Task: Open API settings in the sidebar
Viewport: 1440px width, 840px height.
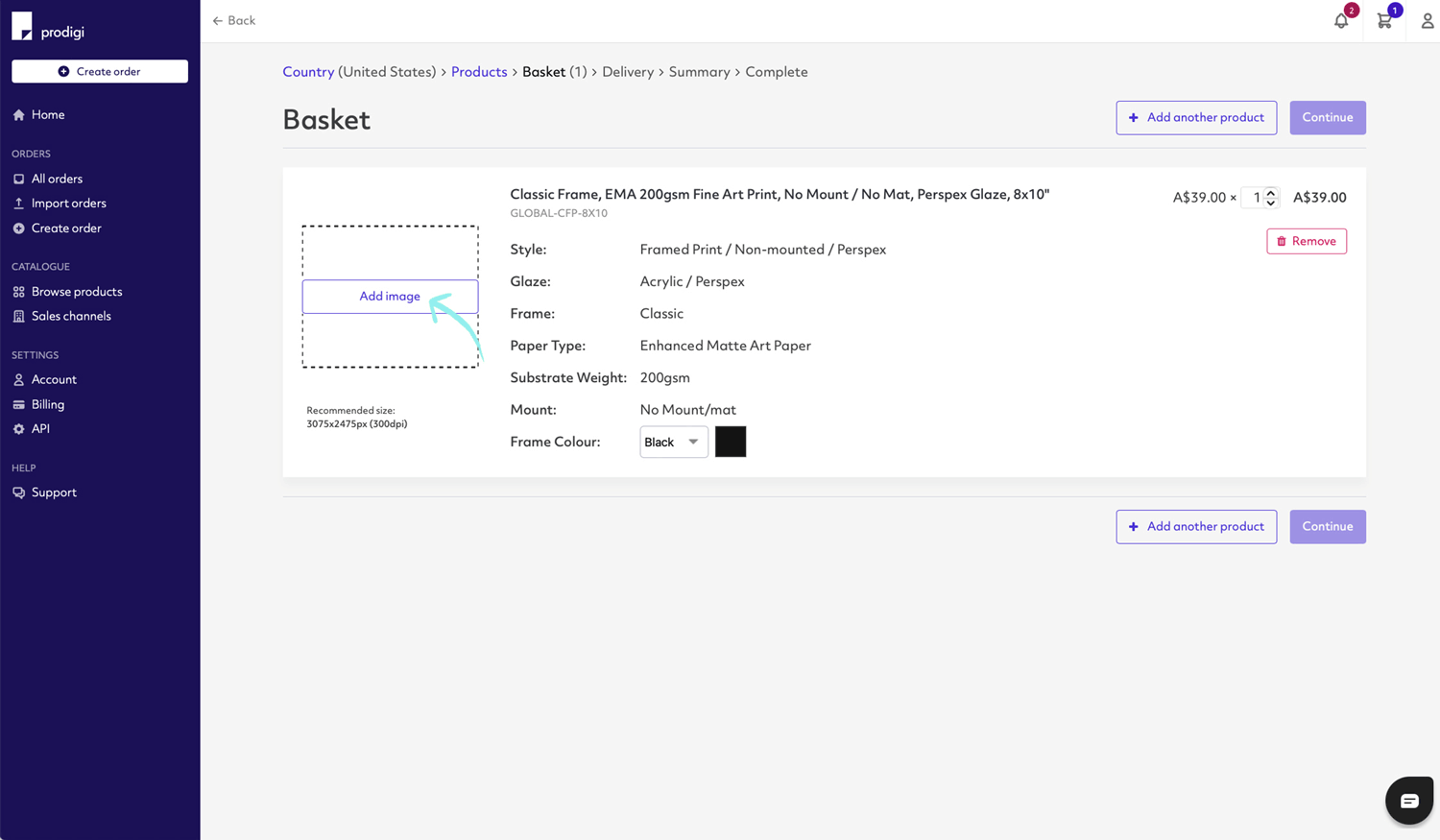Action: (40, 429)
